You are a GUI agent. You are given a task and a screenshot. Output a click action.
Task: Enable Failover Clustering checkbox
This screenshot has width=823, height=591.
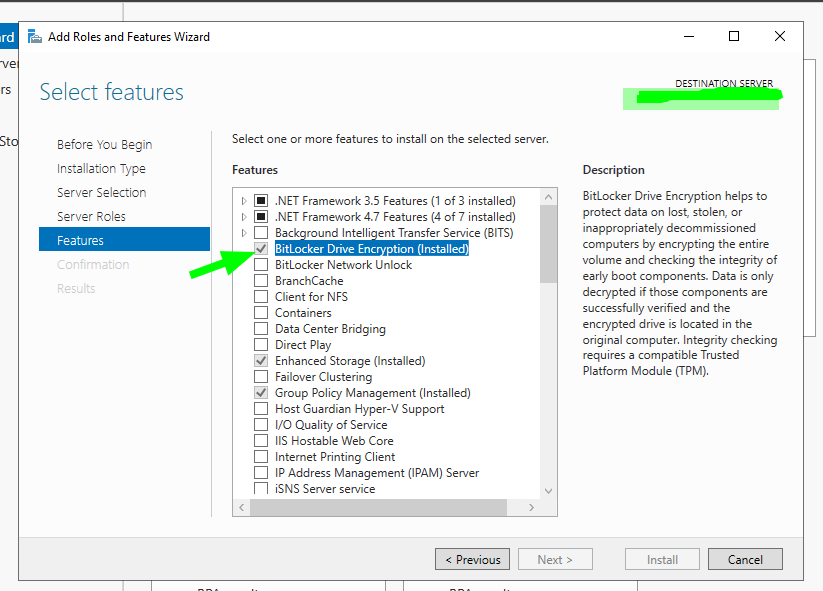click(261, 376)
